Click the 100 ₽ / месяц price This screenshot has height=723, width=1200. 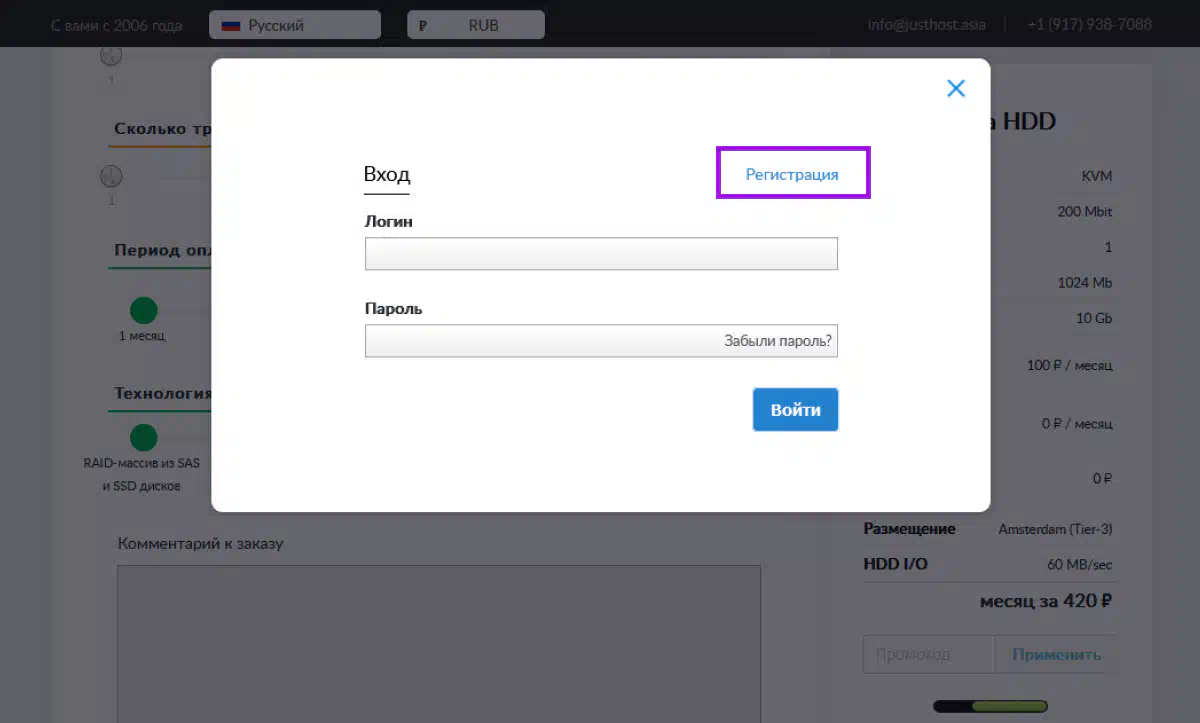1069,365
